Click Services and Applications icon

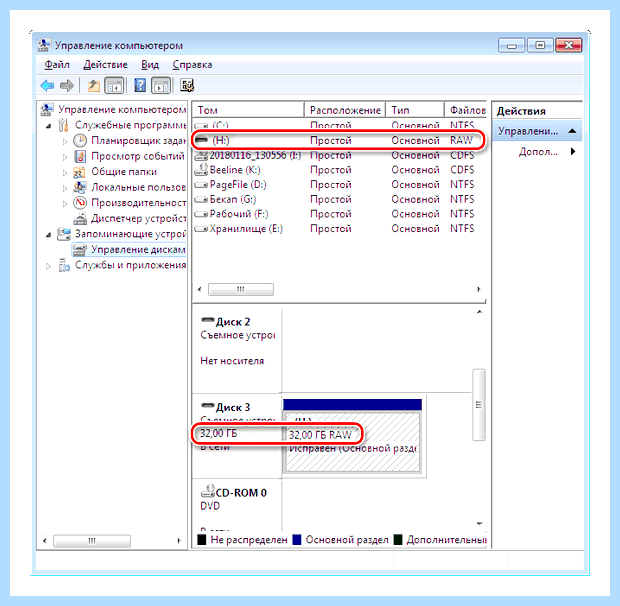click(x=64, y=265)
